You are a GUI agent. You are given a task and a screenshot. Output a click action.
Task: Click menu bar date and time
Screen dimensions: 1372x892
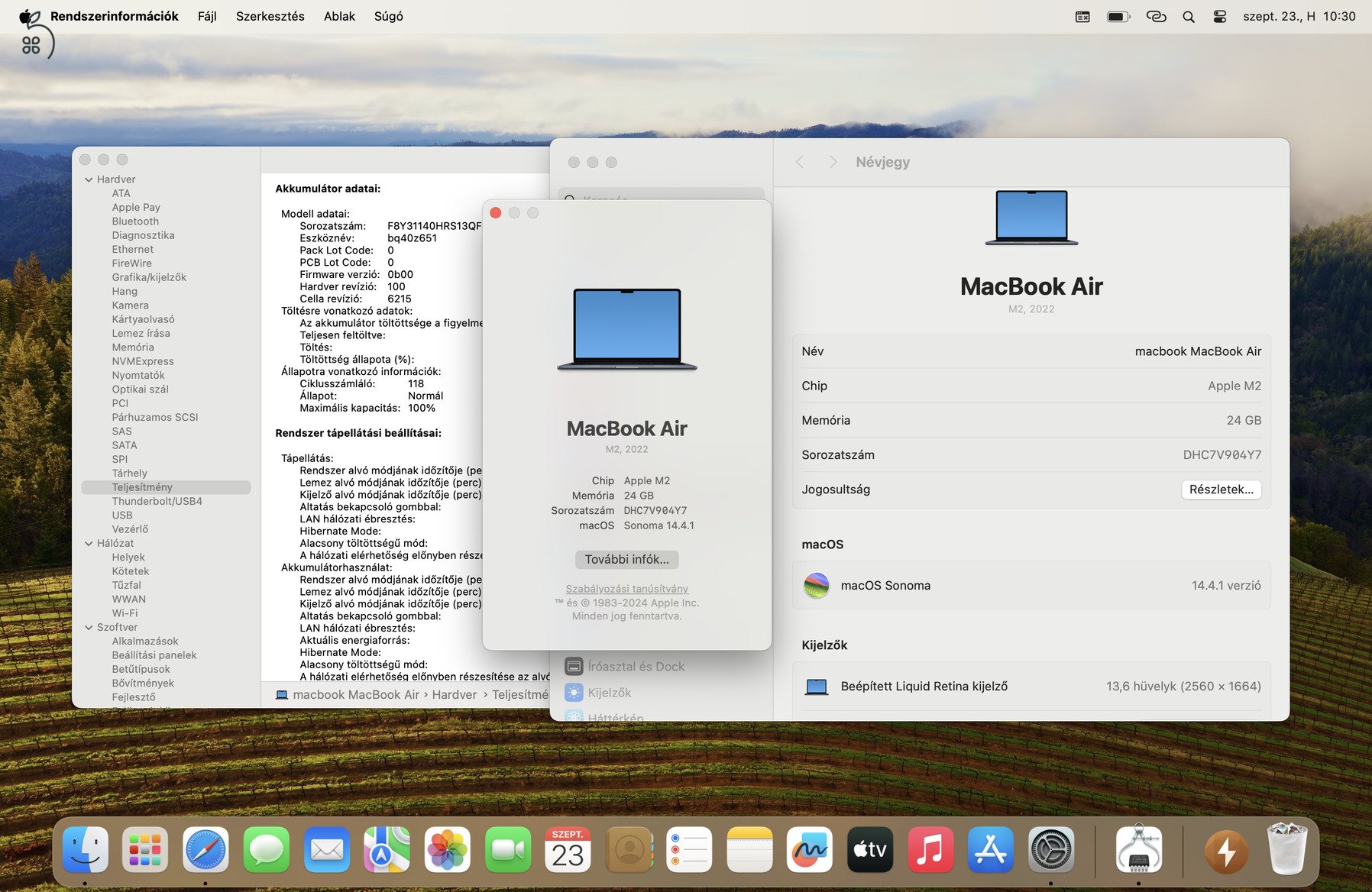(x=1299, y=16)
